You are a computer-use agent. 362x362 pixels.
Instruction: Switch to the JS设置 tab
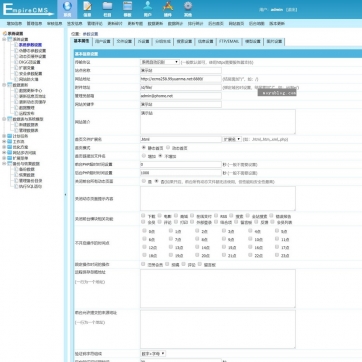(143, 42)
